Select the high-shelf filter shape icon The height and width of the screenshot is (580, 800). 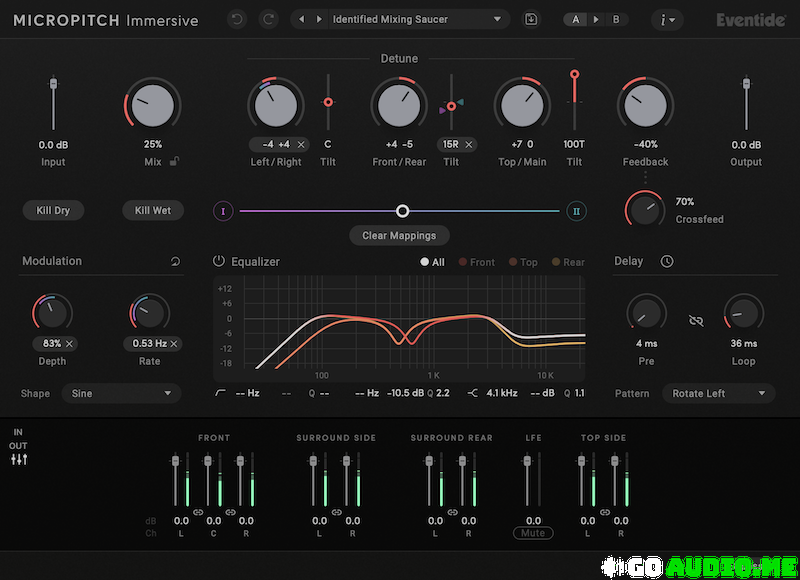472,393
